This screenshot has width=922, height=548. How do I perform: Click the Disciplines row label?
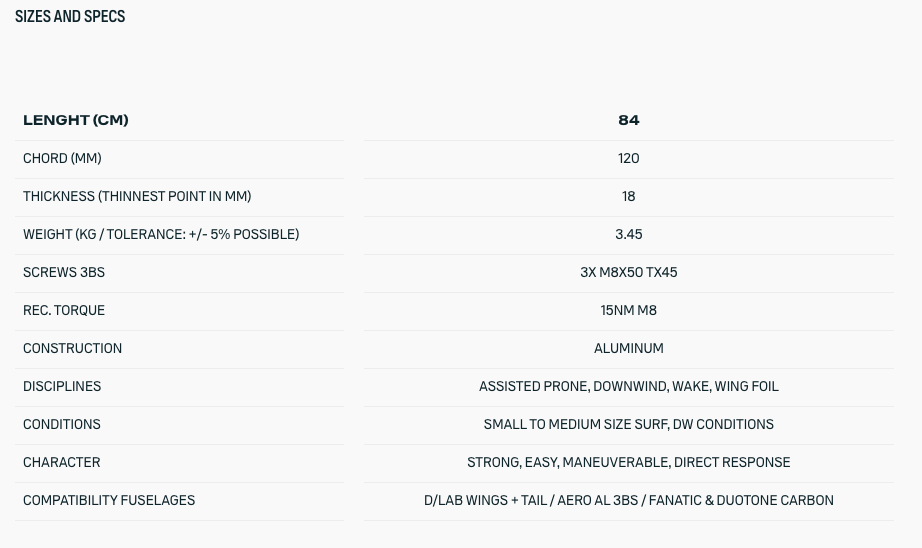[62, 386]
